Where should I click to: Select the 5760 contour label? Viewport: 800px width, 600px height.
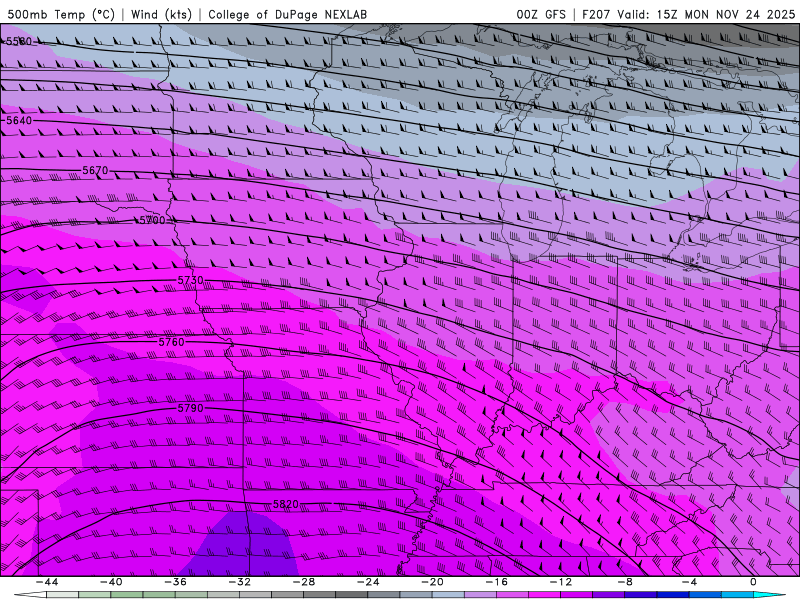(171, 342)
